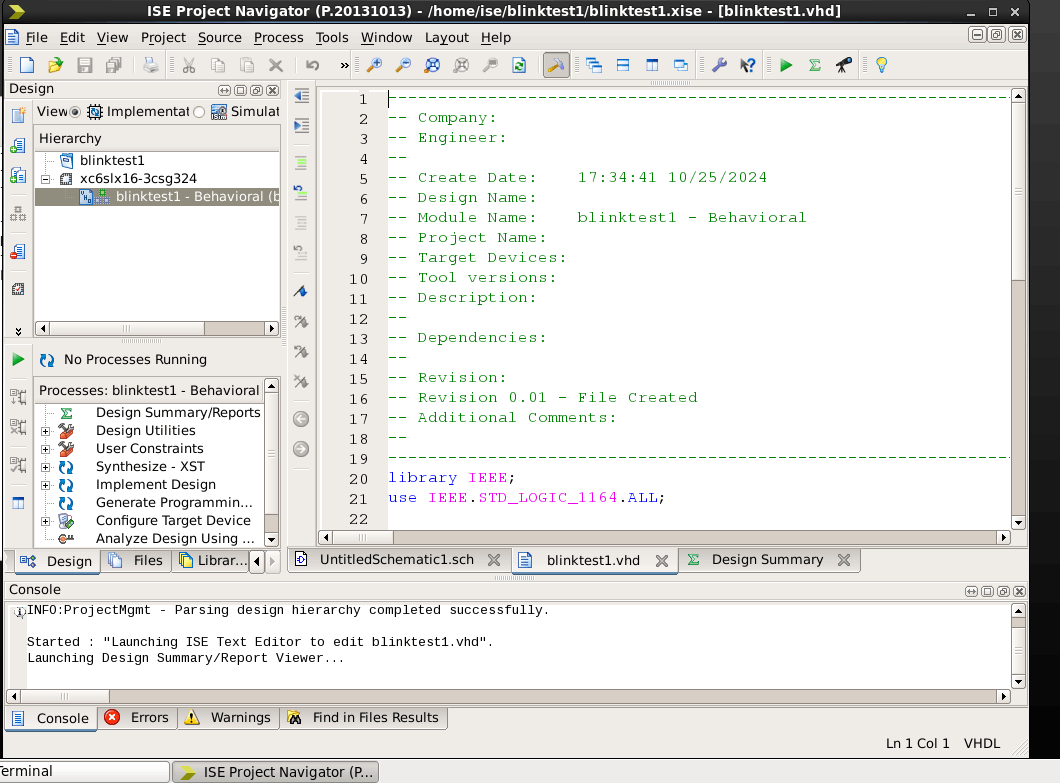Image resolution: width=1060 pixels, height=783 pixels.
Task: Expand the Synthesize - XST process
Action: [46, 467]
